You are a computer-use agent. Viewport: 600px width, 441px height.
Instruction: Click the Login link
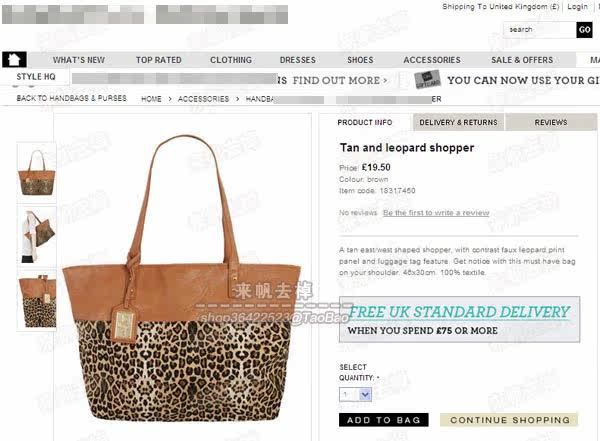click(x=577, y=7)
